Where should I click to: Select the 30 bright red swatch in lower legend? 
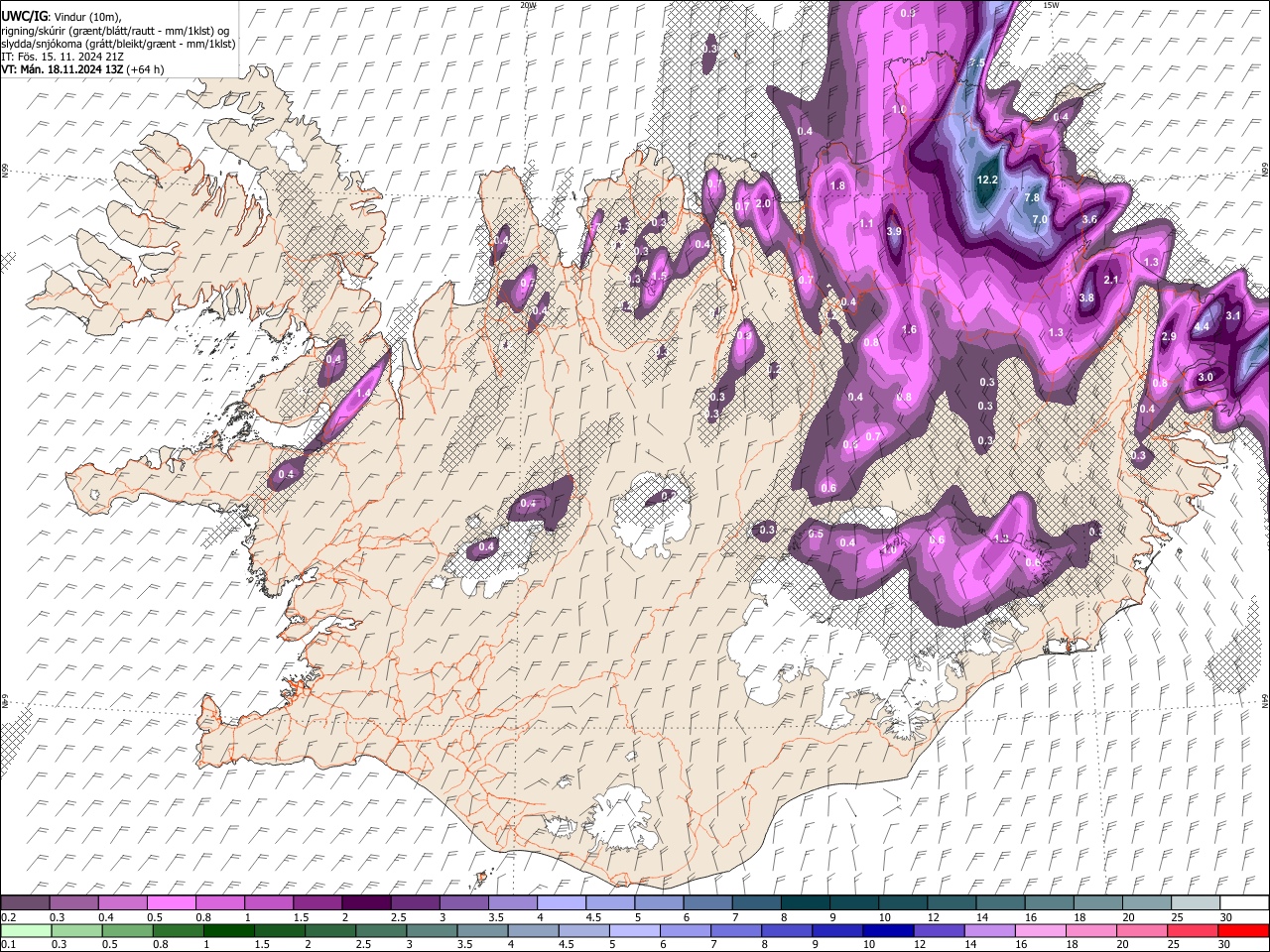click(x=1242, y=930)
